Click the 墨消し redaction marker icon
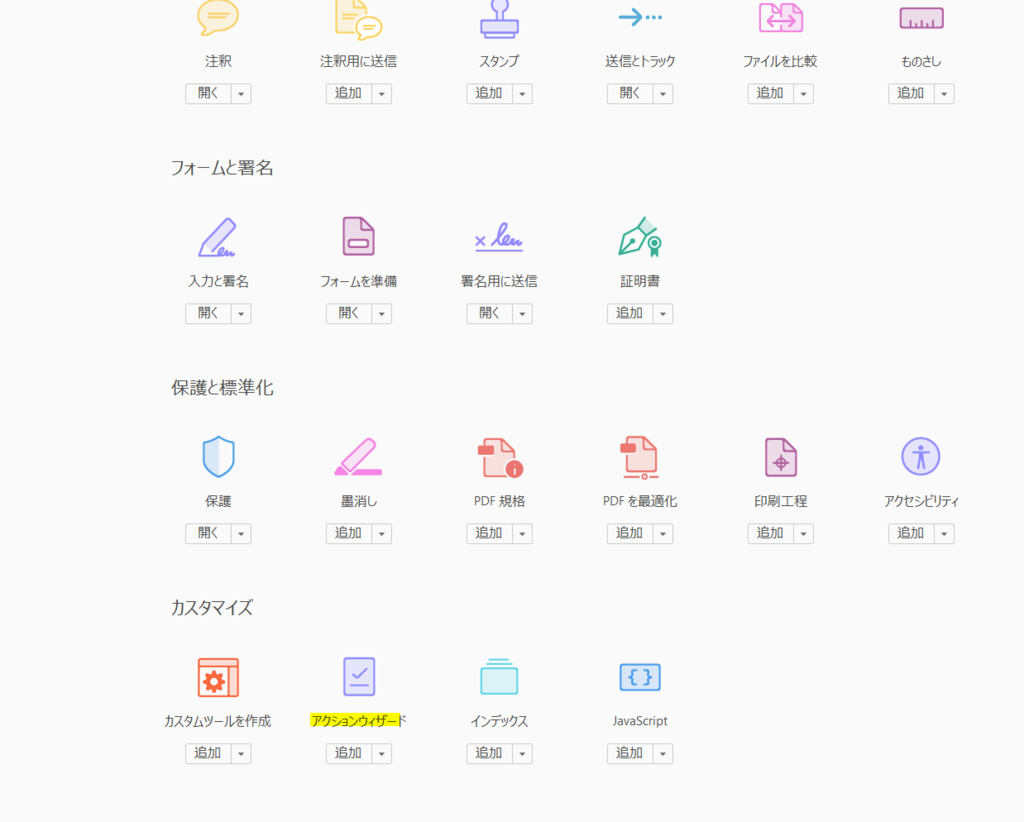The height and width of the screenshot is (822, 1024). [359, 457]
